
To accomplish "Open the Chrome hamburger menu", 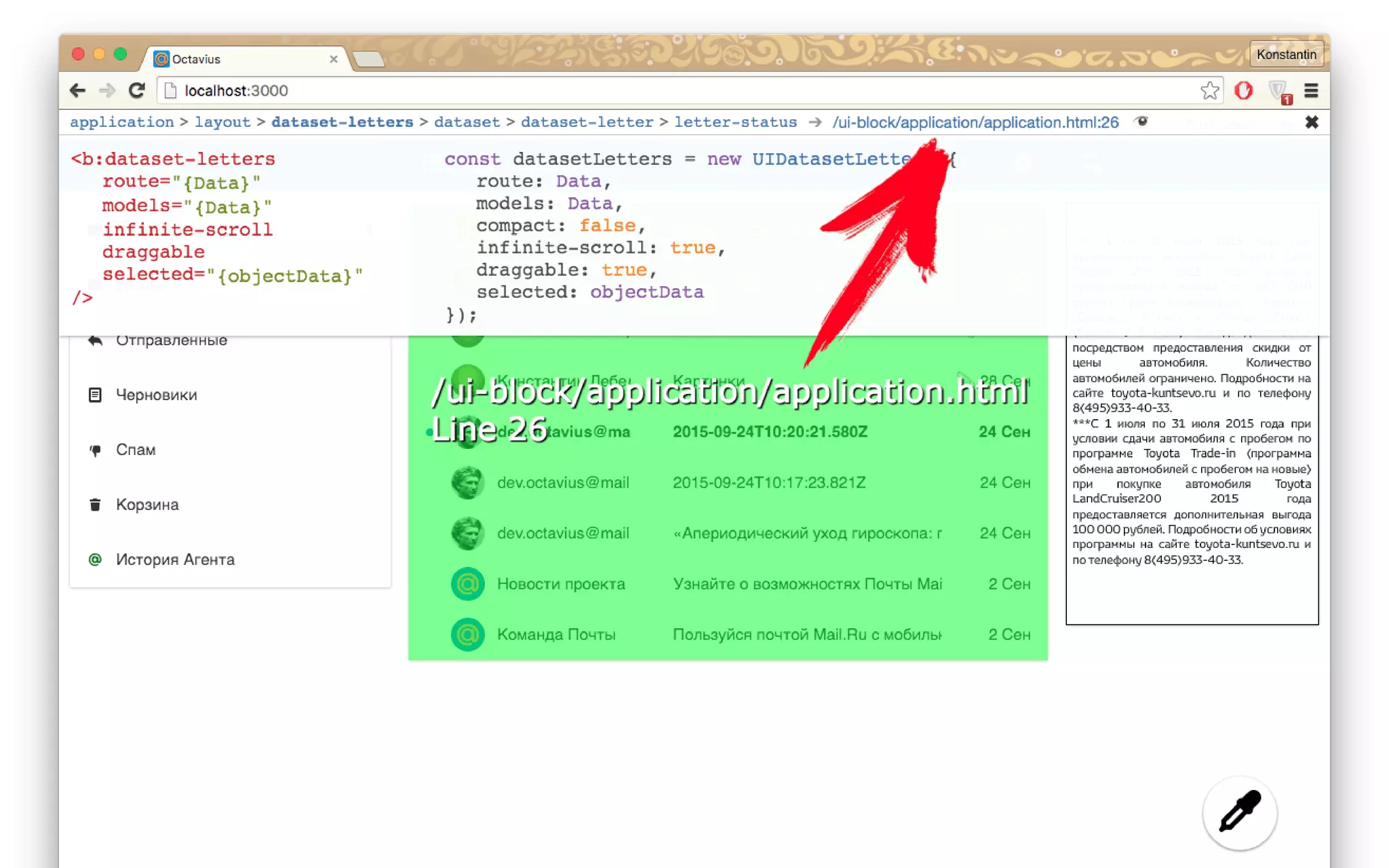I will click(x=1311, y=91).
